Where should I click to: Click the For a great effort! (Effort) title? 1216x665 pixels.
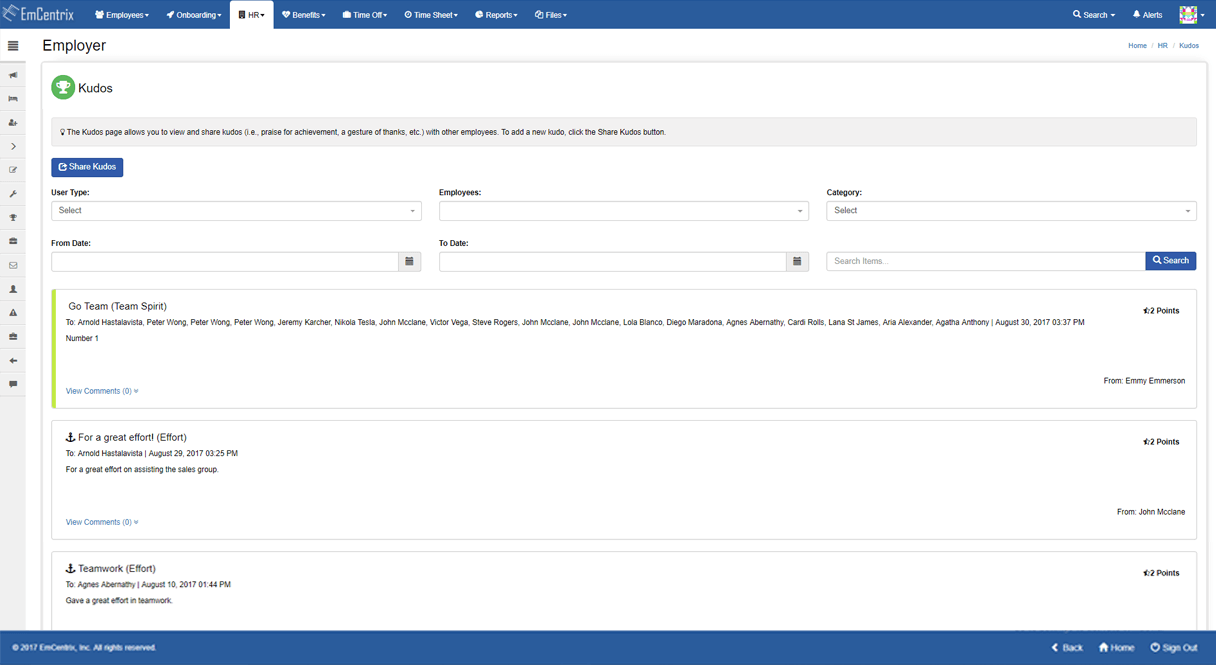(132, 437)
